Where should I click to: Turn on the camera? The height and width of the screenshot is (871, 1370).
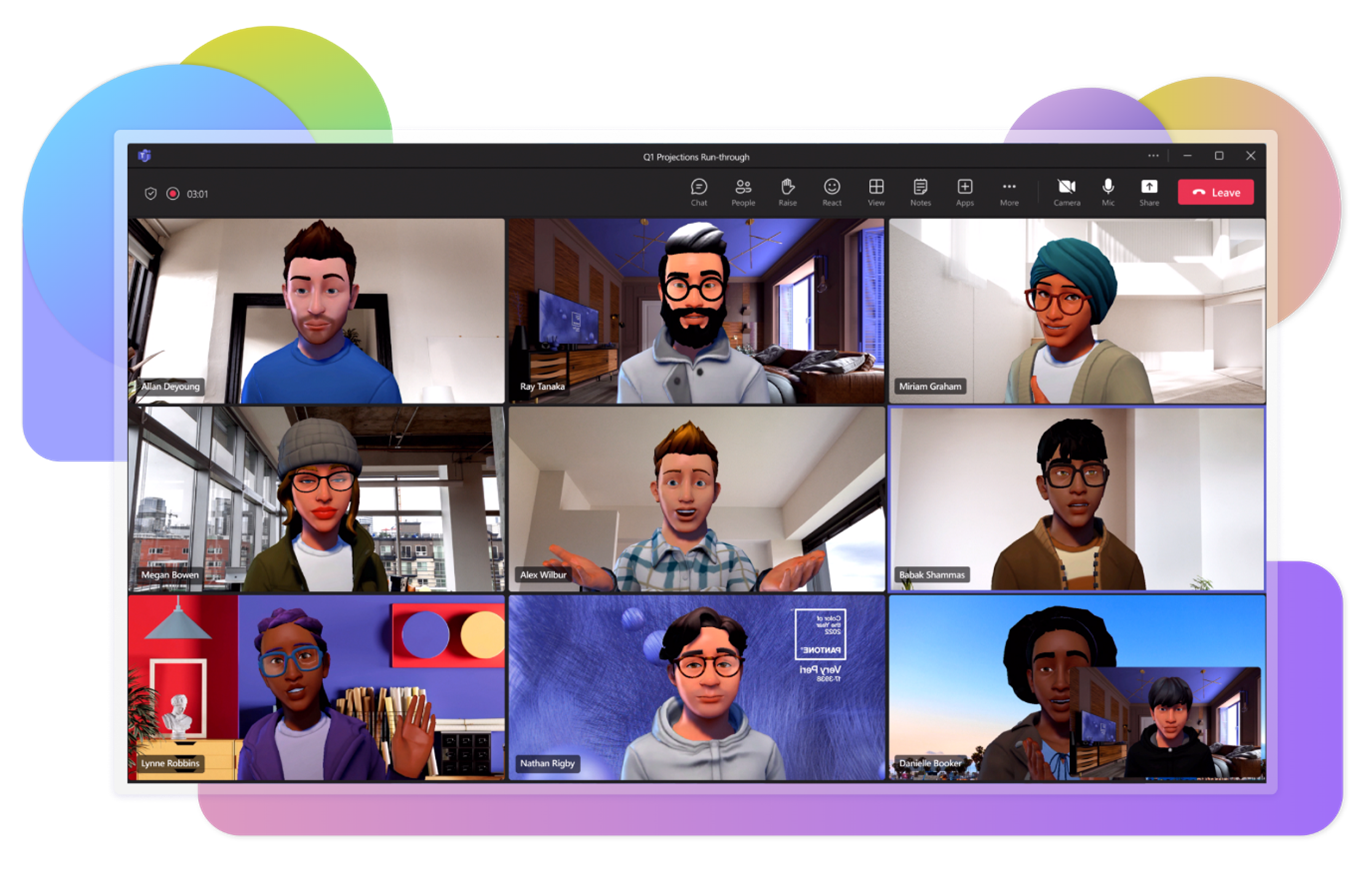[1067, 192]
